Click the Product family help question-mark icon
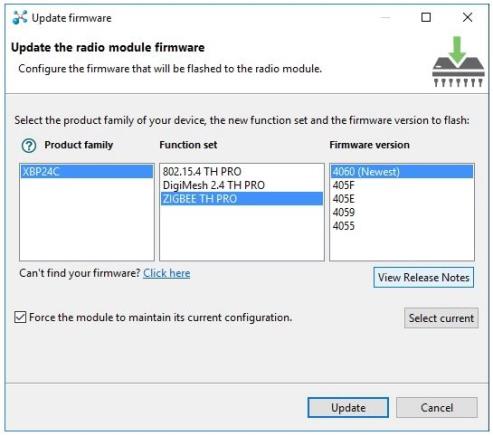Image resolution: width=493 pixels, height=436 pixels. pyautogui.click(x=29, y=145)
